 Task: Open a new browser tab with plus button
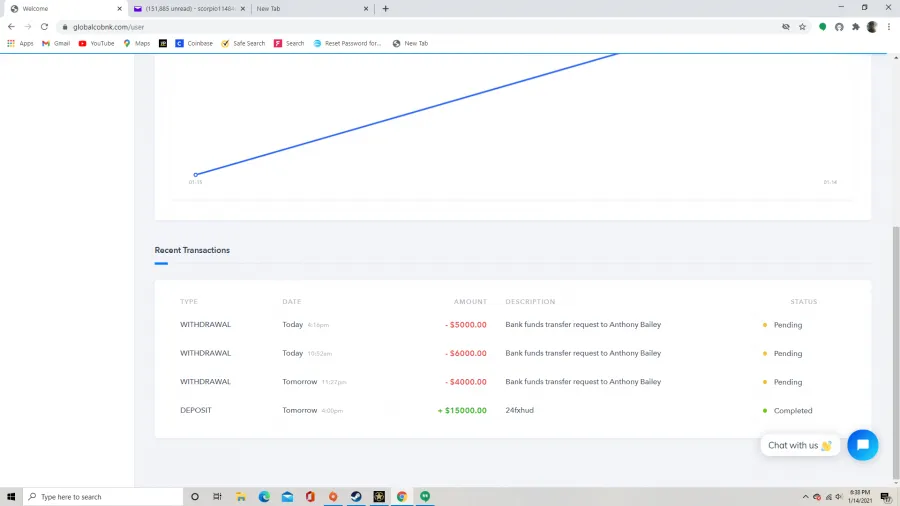[x=386, y=9]
